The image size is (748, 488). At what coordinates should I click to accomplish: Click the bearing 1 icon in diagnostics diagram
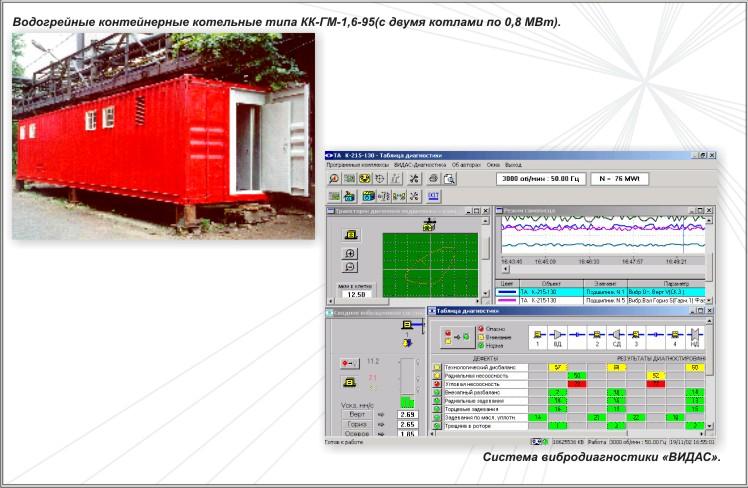(537, 333)
